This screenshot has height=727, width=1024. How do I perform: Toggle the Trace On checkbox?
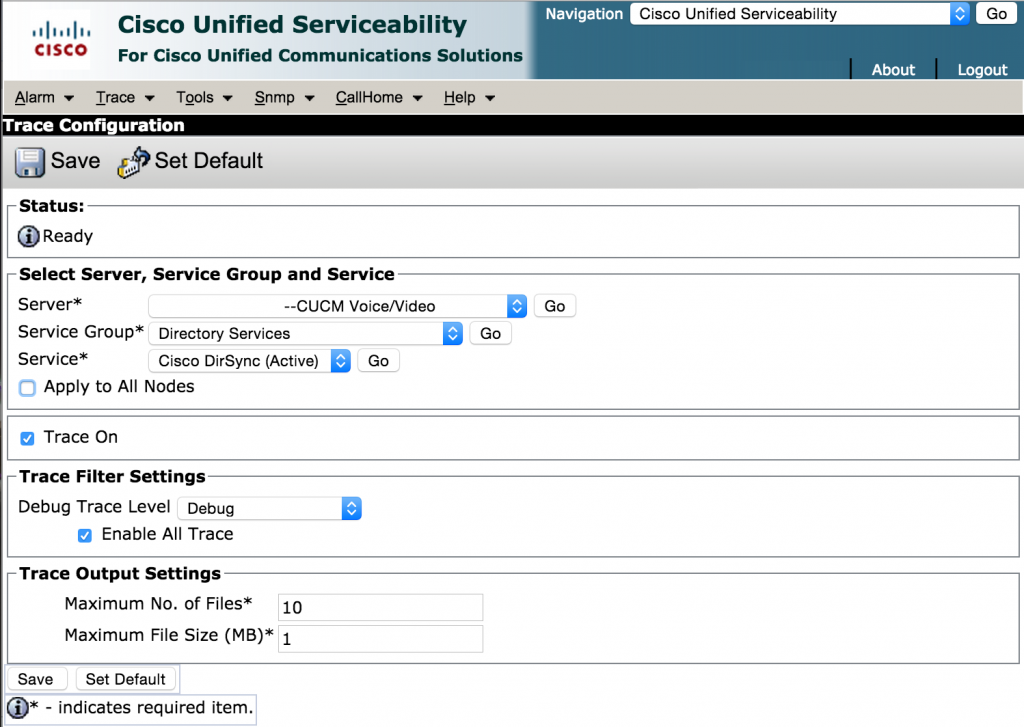pos(27,438)
